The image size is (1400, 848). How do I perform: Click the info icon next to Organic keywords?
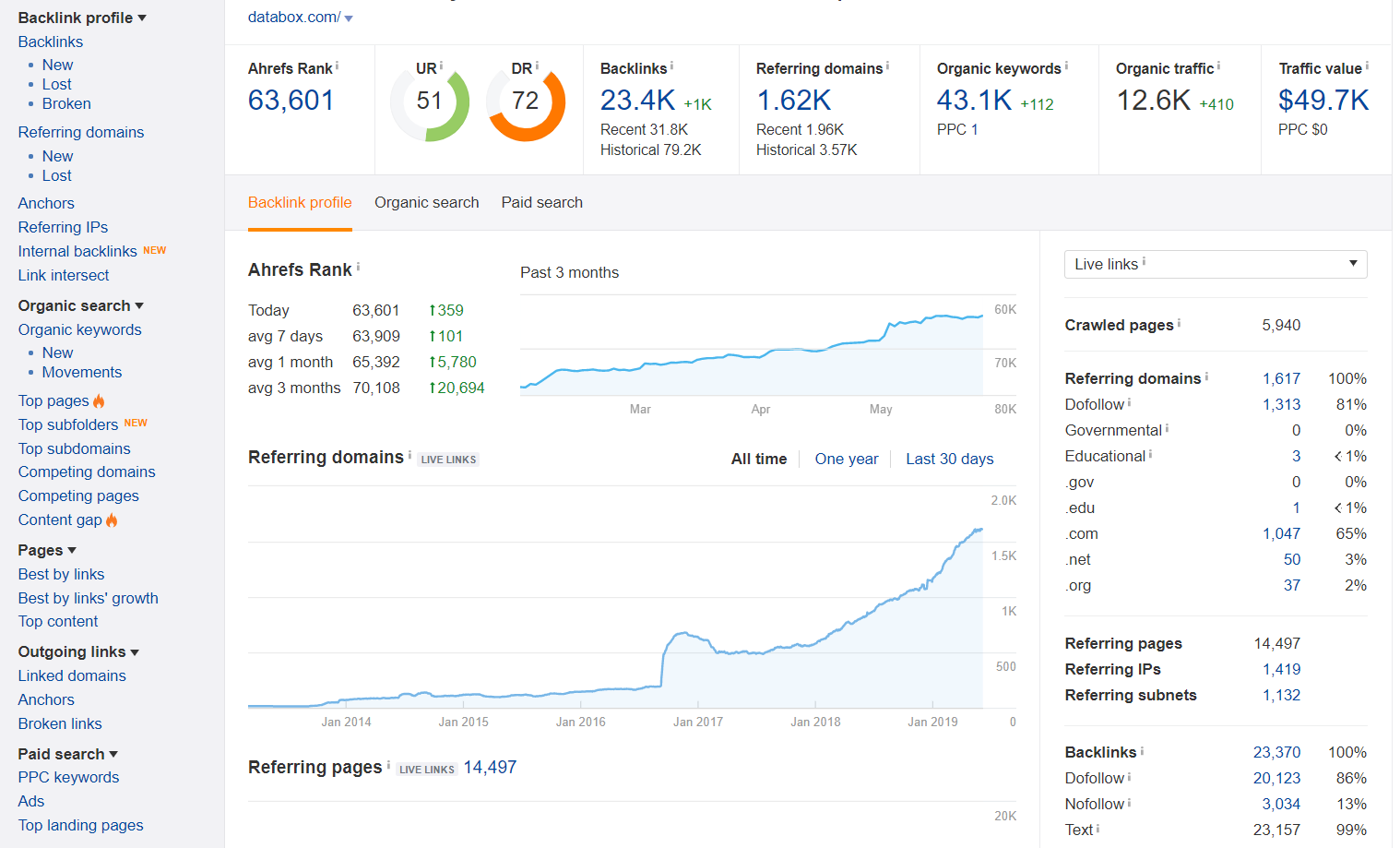pos(1066,66)
